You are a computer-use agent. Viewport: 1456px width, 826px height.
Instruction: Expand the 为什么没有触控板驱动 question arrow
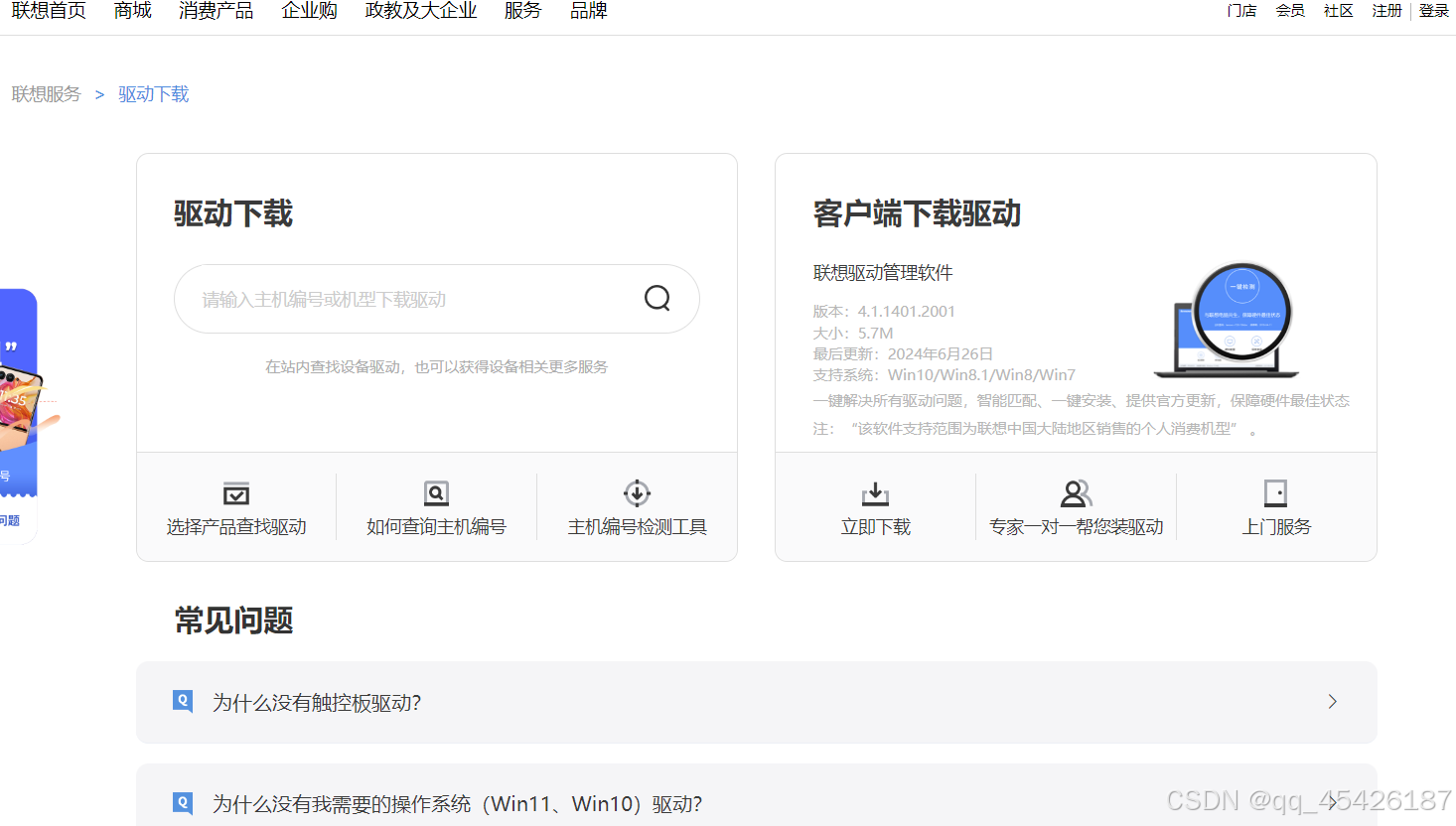pos(1332,702)
